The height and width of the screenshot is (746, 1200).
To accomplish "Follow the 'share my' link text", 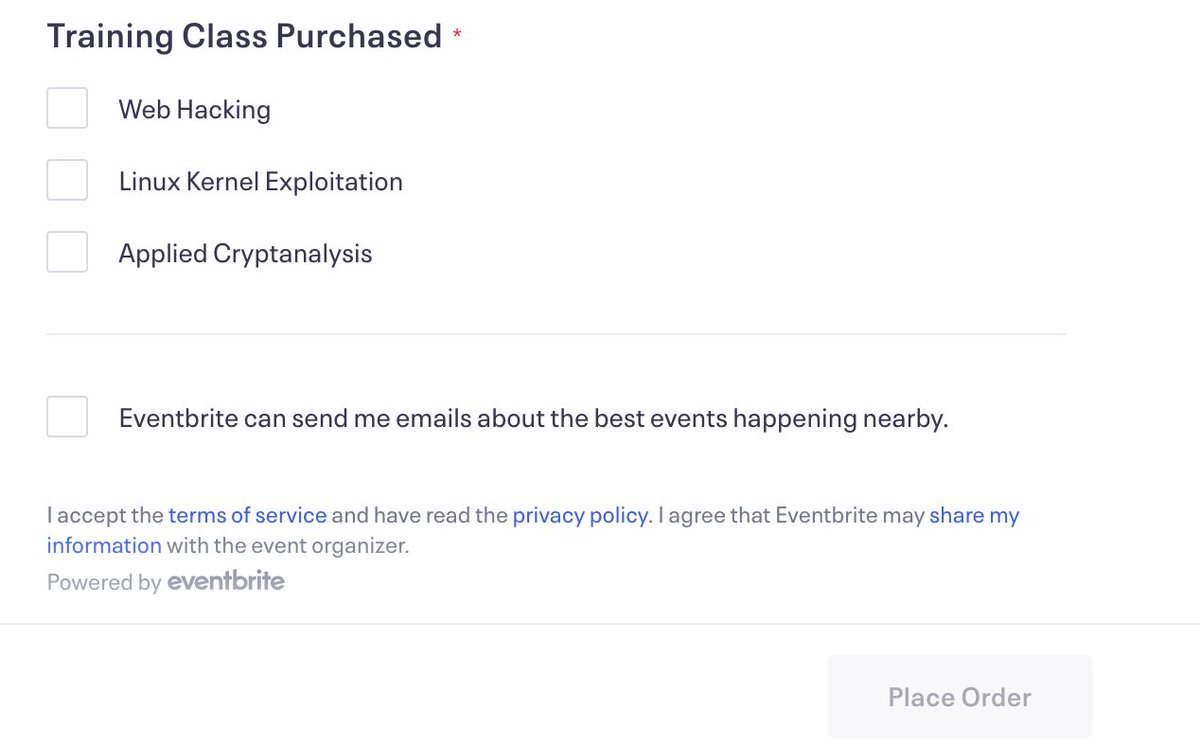I will pos(973,515).
